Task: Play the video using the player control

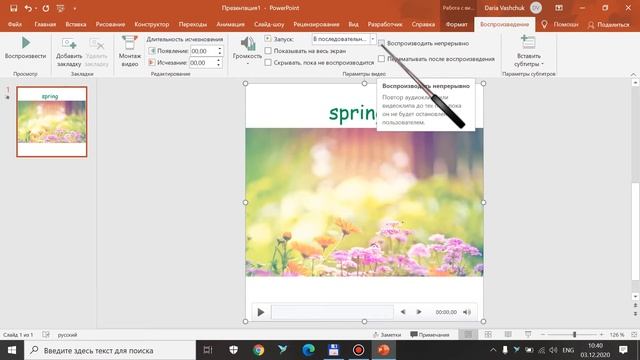Action: 261,312
